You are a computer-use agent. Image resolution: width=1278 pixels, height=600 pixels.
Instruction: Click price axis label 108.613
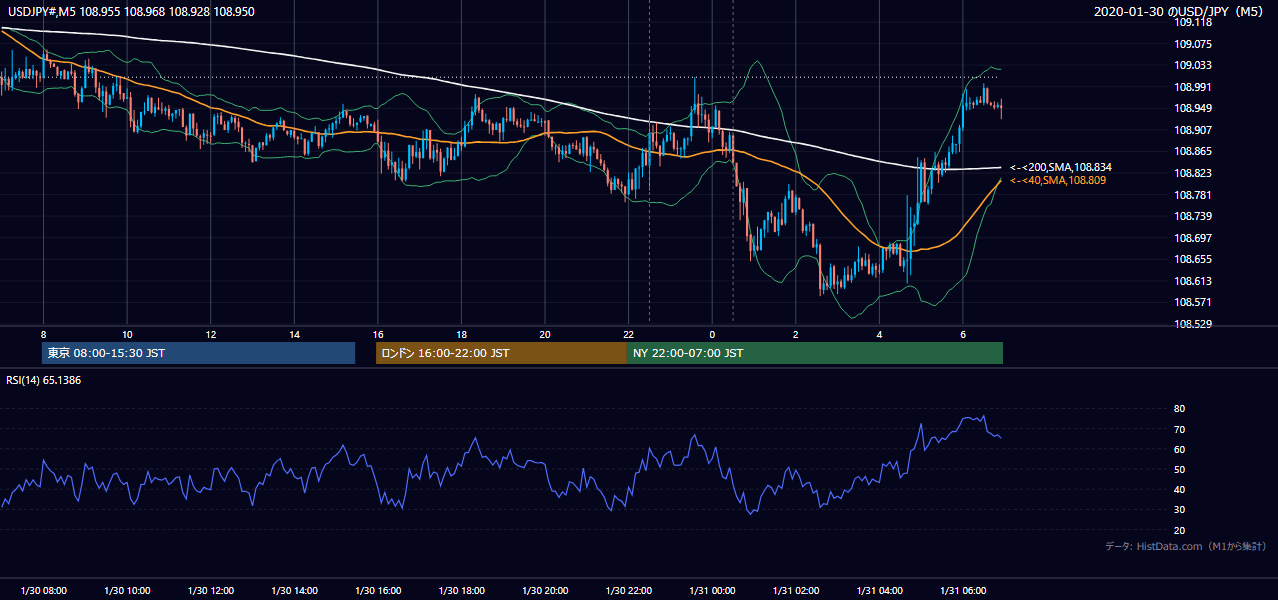click(x=1192, y=281)
